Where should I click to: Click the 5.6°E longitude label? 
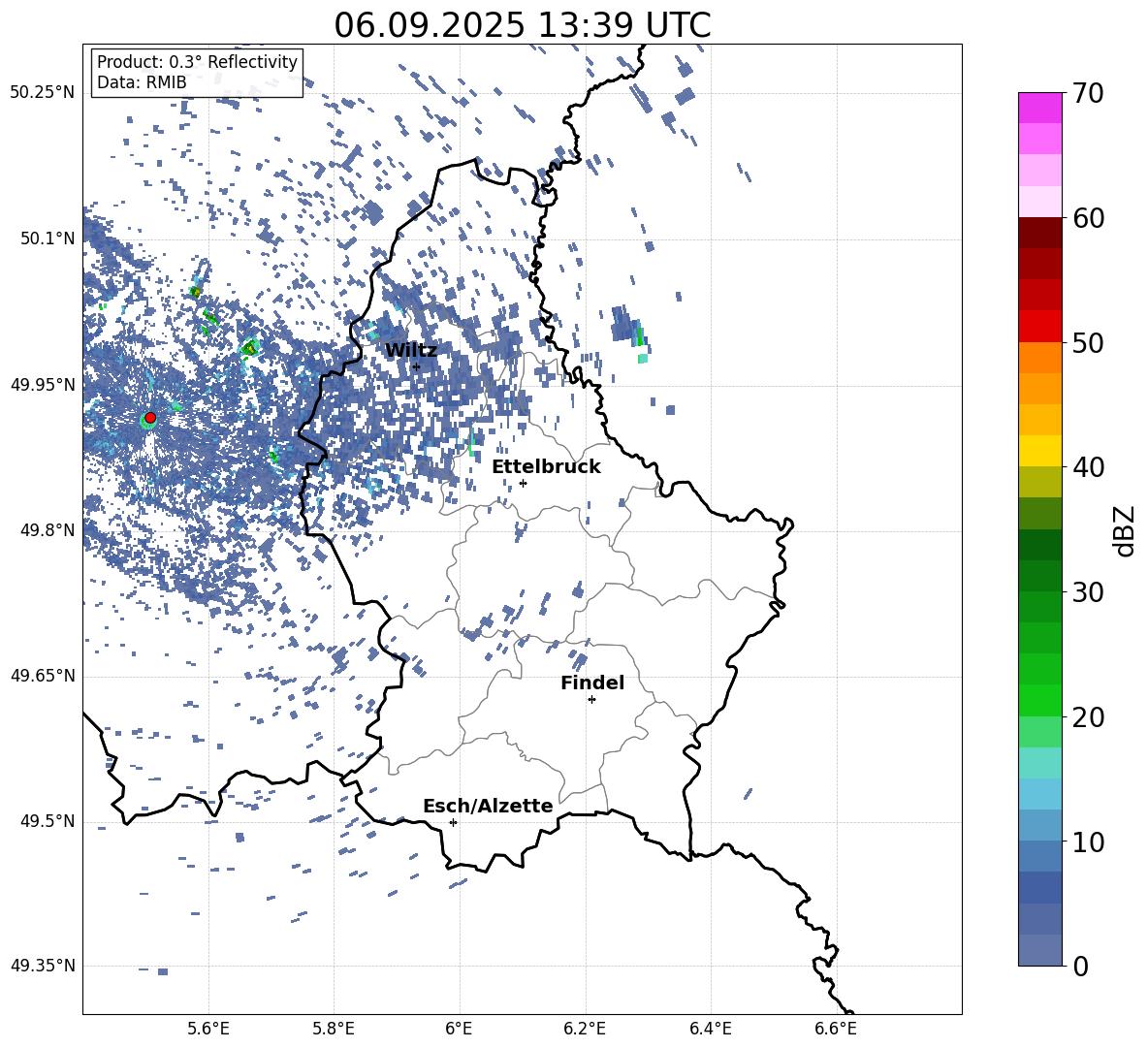(x=208, y=1029)
